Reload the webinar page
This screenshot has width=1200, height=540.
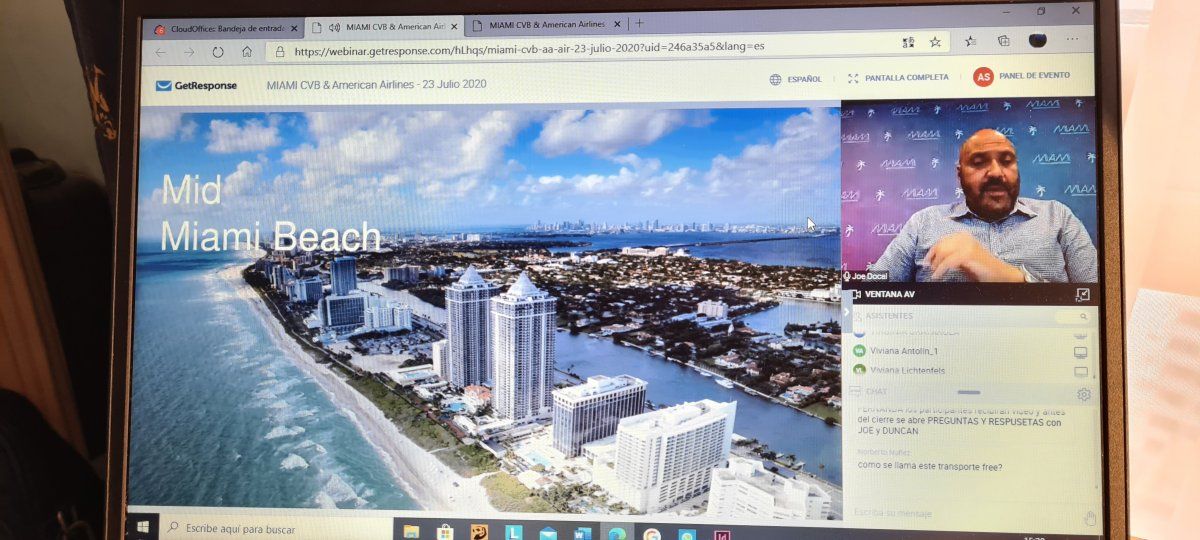click(218, 52)
